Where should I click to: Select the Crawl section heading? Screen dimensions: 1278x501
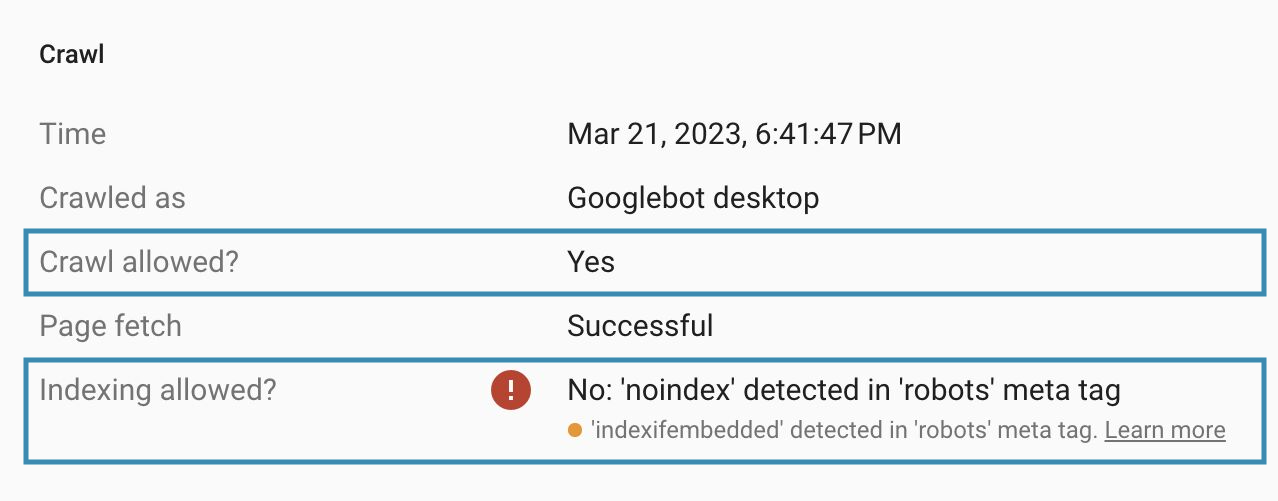pyautogui.click(x=72, y=54)
